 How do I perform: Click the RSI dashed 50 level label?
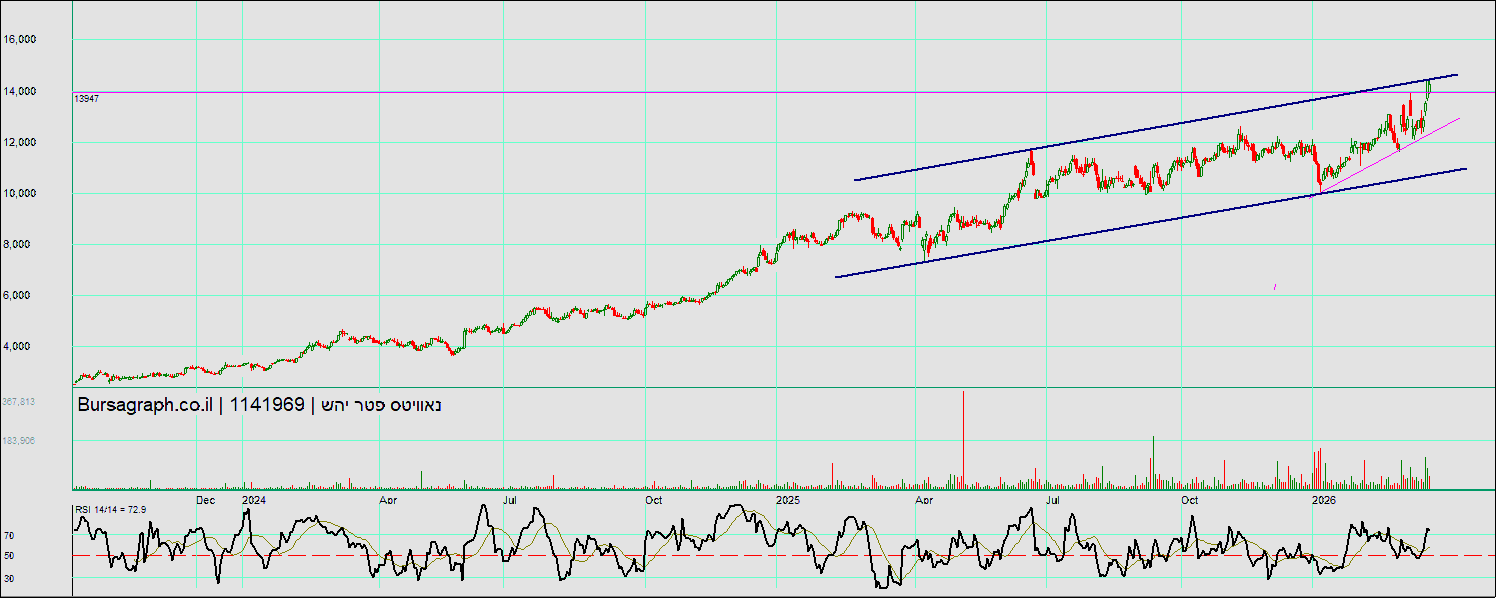pyautogui.click(x=8, y=555)
